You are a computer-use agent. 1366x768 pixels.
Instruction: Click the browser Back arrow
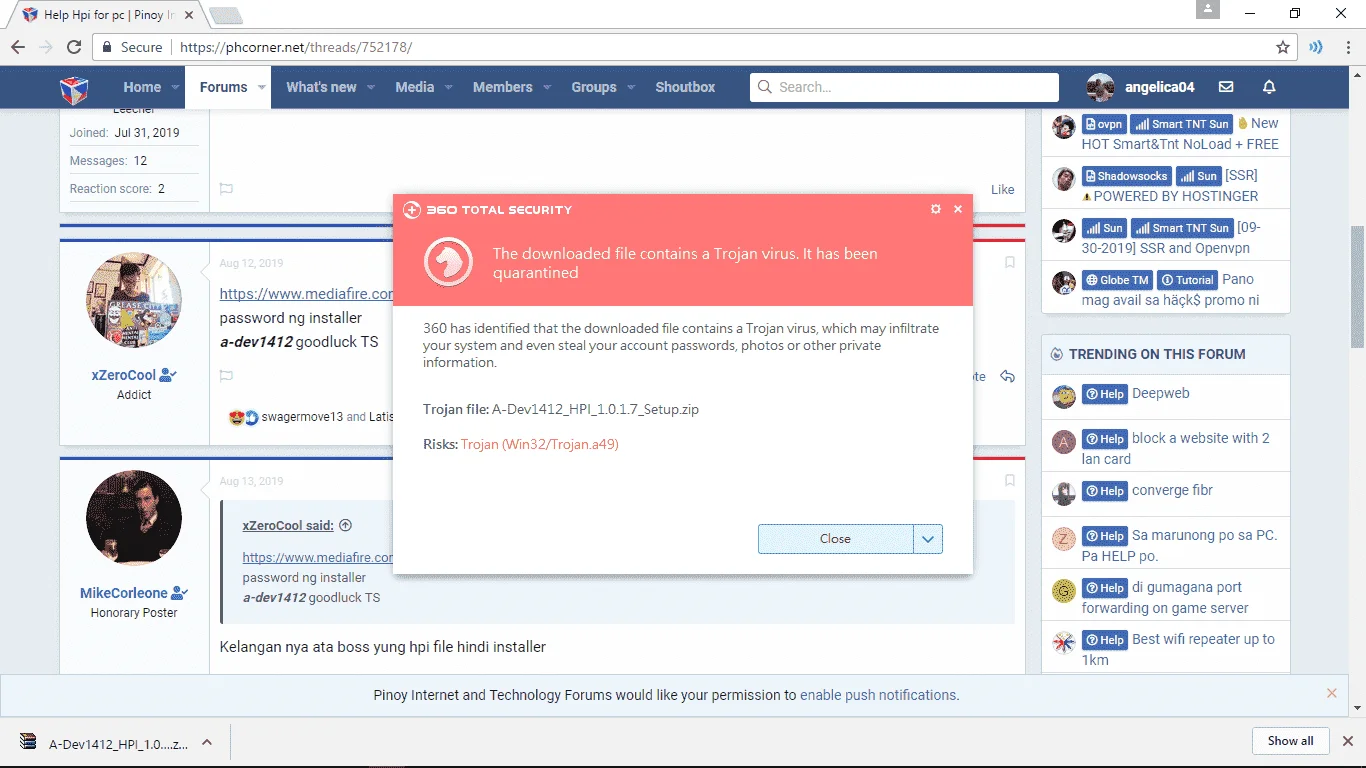pyautogui.click(x=18, y=47)
